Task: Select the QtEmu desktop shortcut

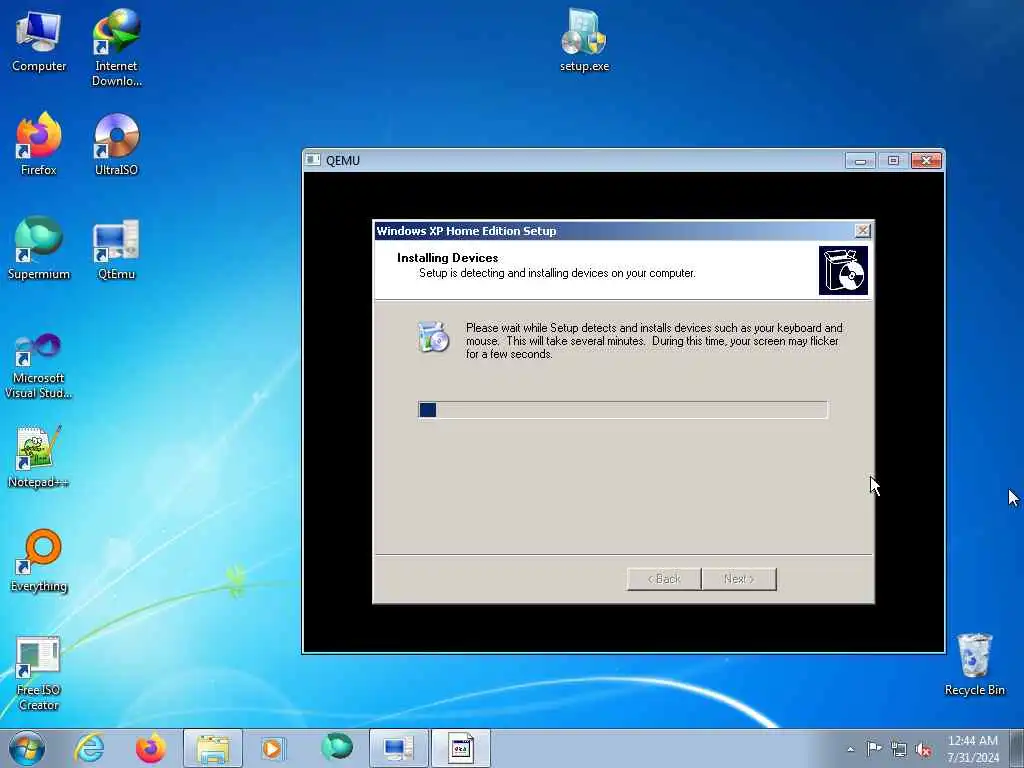Action: (116, 248)
